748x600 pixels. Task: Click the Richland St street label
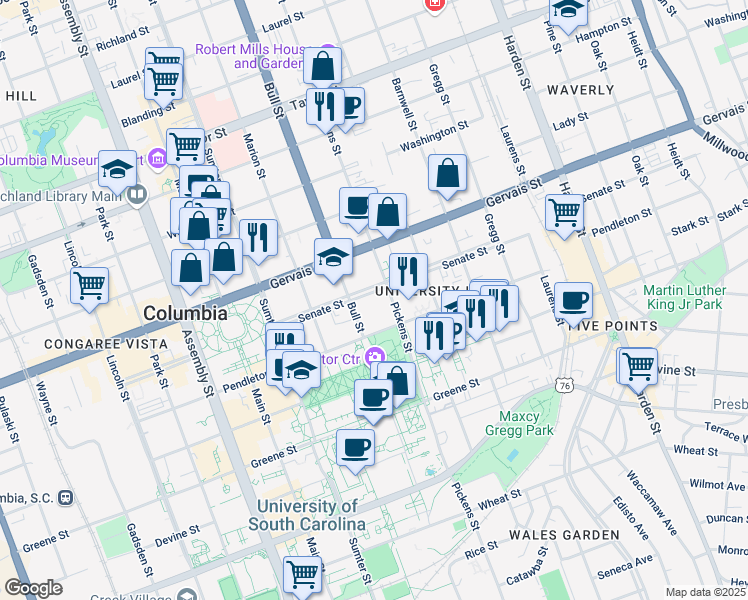point(123,39)
